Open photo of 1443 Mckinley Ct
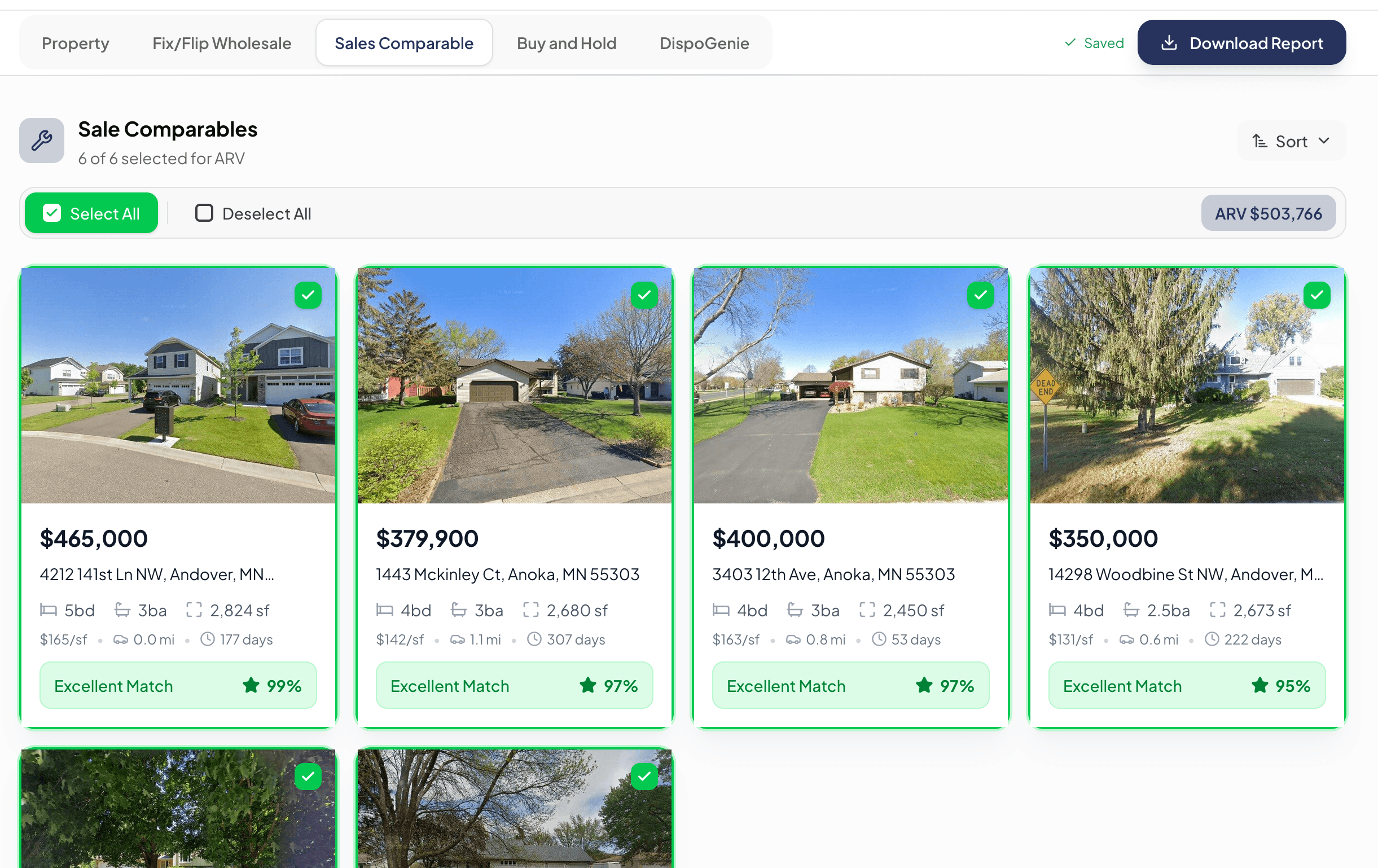The width and height of the screenshot is (1378, 868). 515,385
